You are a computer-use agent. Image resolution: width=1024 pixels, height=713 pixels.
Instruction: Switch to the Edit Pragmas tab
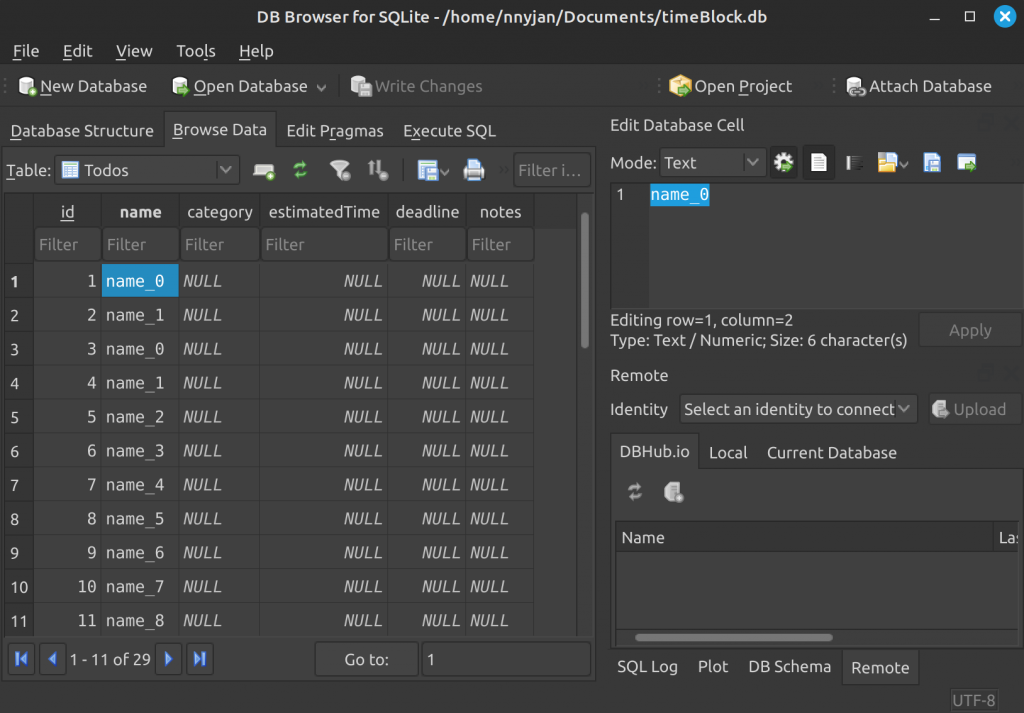tap(335, 131)
